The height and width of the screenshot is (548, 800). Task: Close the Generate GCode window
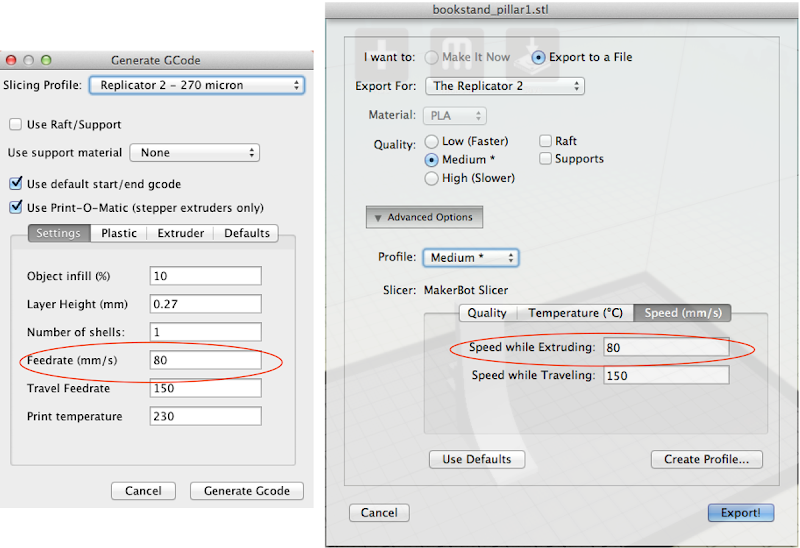click(x=11, y=60)
